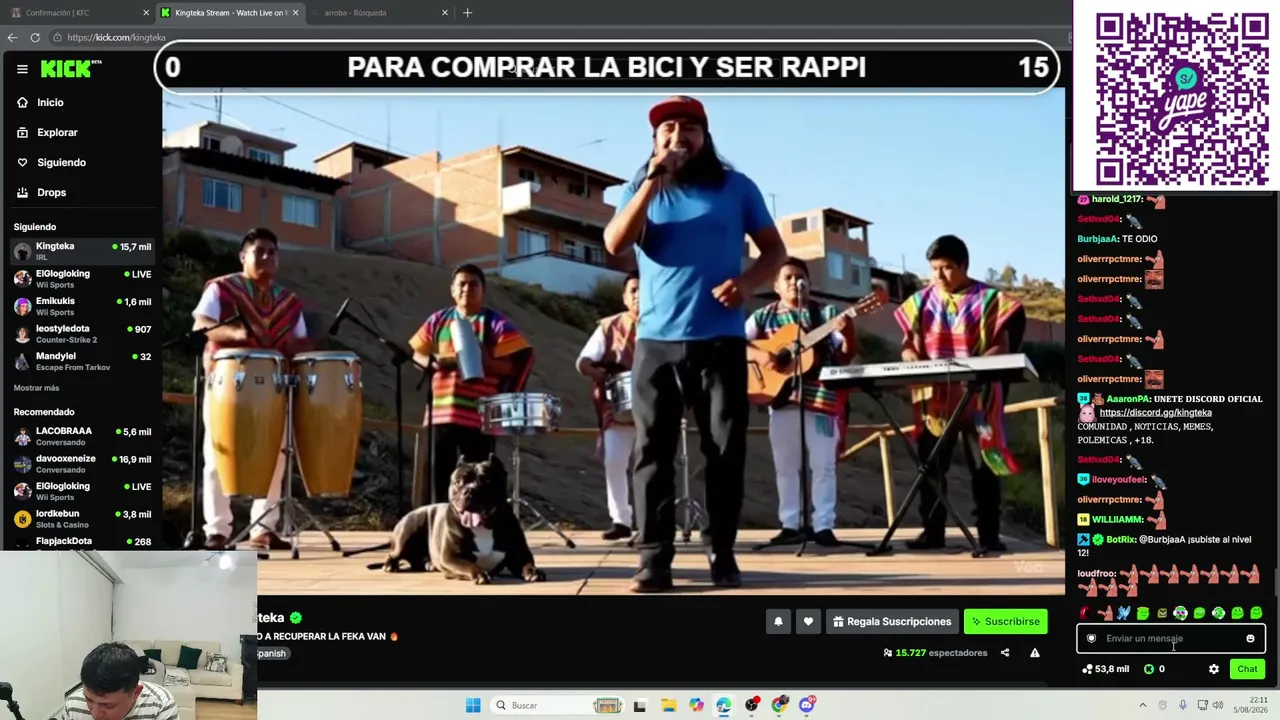
Task: Close the Kingteka Stream tab
Action: [295, 13]
